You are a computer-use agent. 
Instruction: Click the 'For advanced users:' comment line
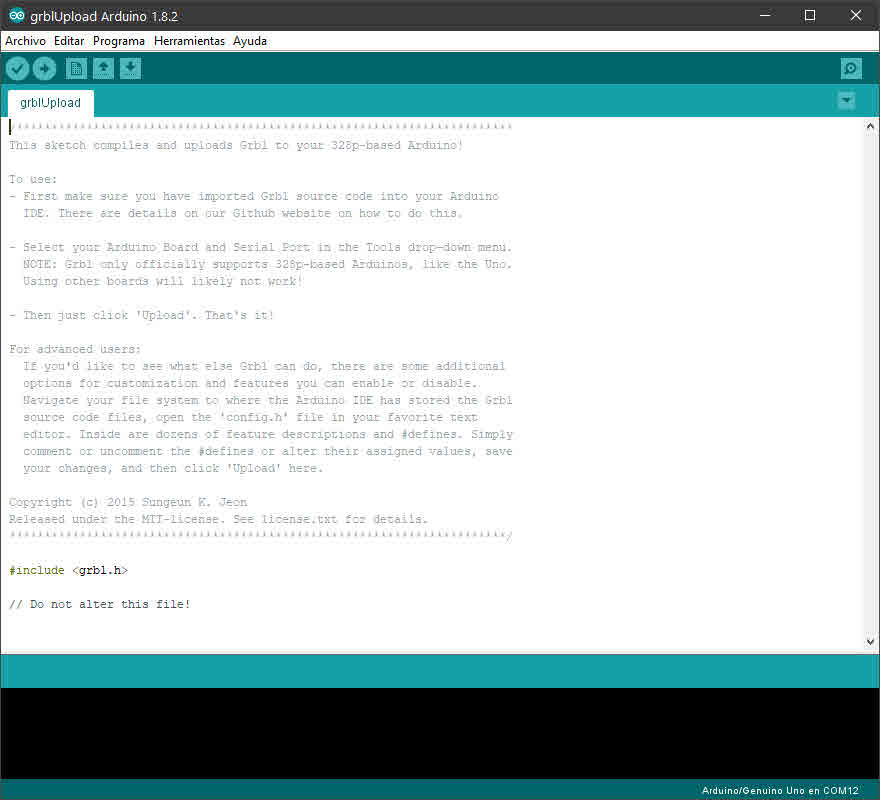75,349
